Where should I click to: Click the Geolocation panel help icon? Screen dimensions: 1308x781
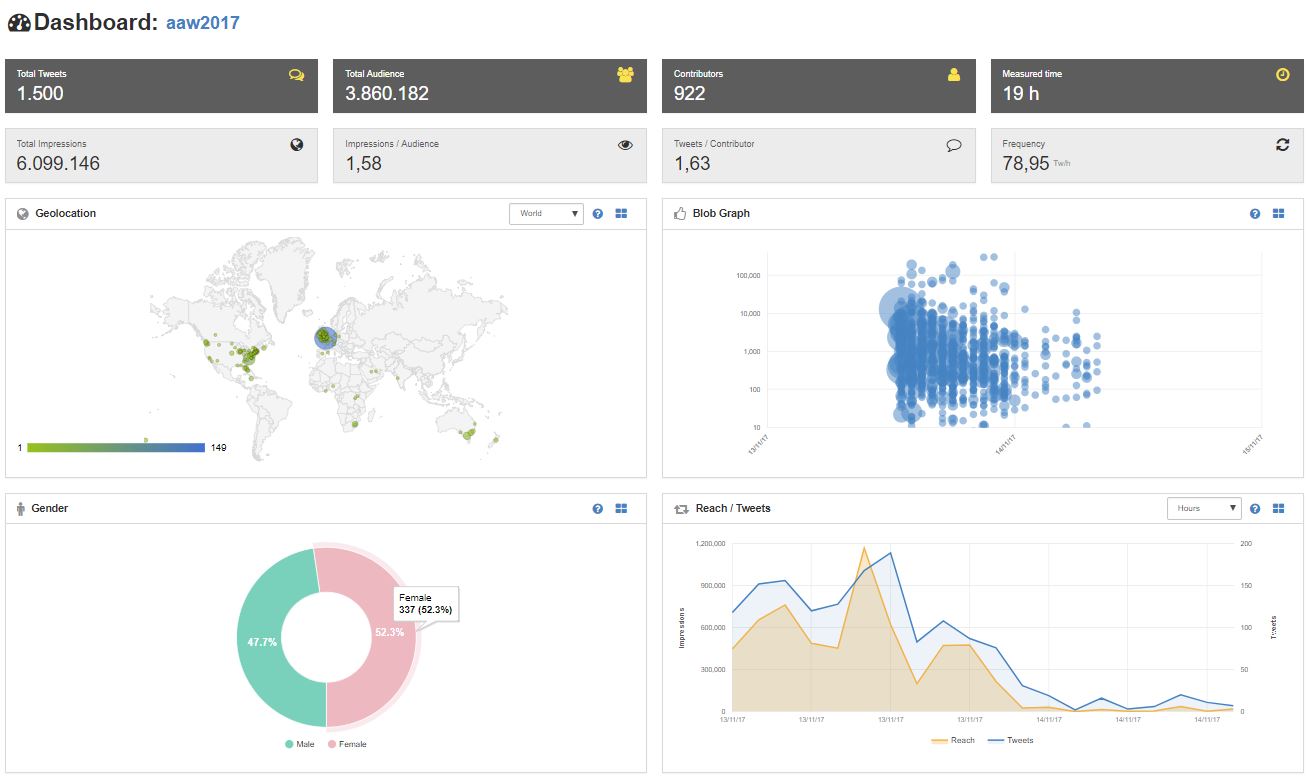coord(598,214)
